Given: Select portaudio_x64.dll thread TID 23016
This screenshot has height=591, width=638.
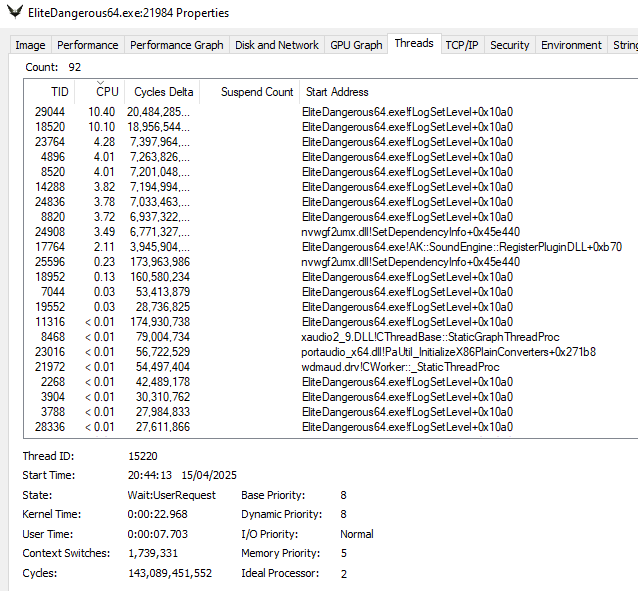Looking at the screenshot, I should pos(330,352).
